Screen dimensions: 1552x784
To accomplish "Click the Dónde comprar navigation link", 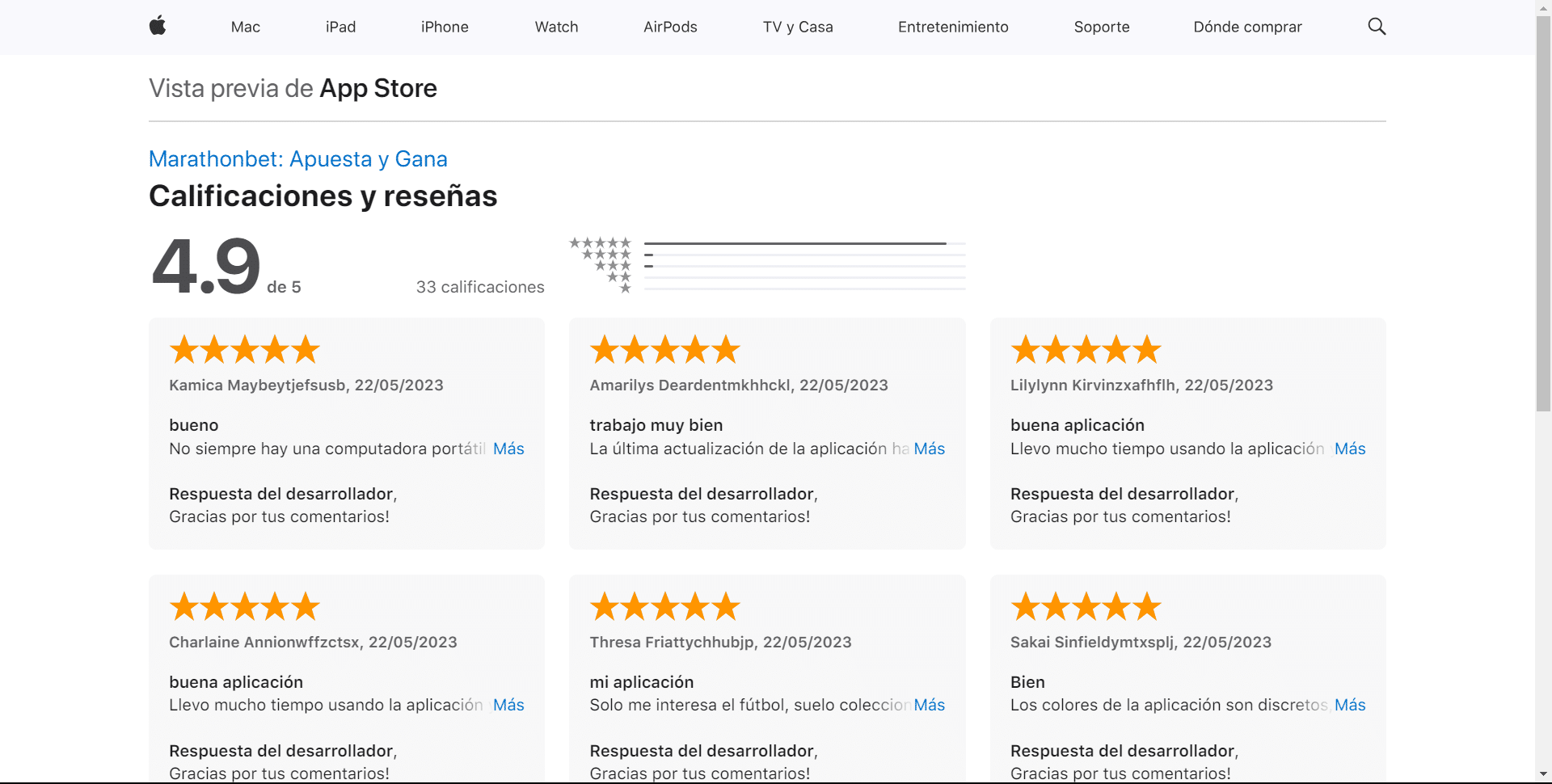I will click(1247, 27).
